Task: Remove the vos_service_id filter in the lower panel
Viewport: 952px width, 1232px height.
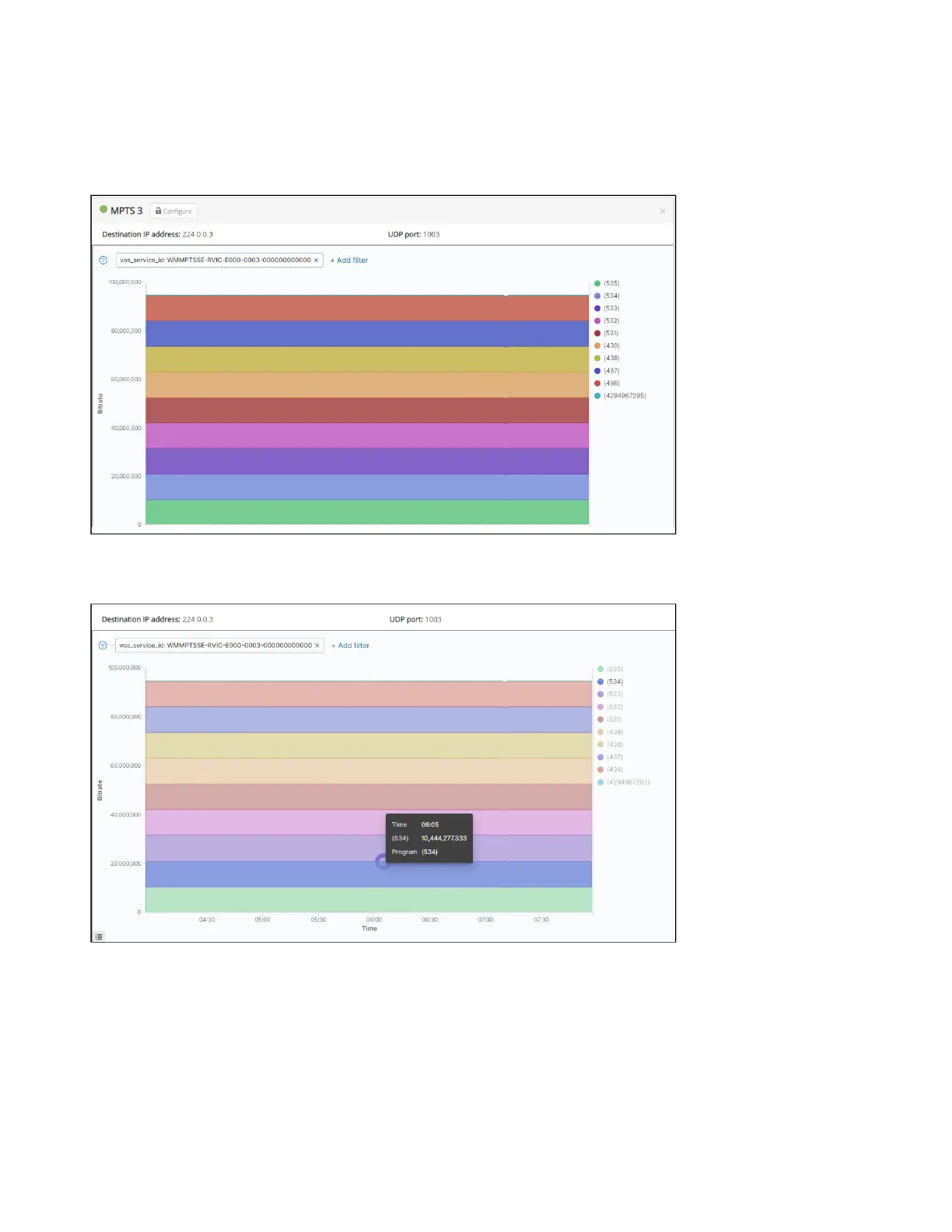Action: pos(317,646)
